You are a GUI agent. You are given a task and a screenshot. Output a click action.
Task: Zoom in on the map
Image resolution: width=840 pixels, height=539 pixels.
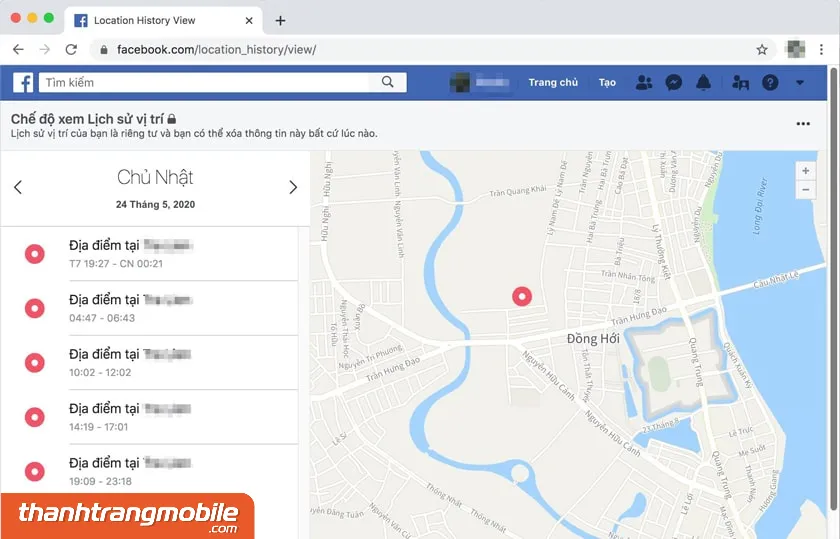(805, 171)
